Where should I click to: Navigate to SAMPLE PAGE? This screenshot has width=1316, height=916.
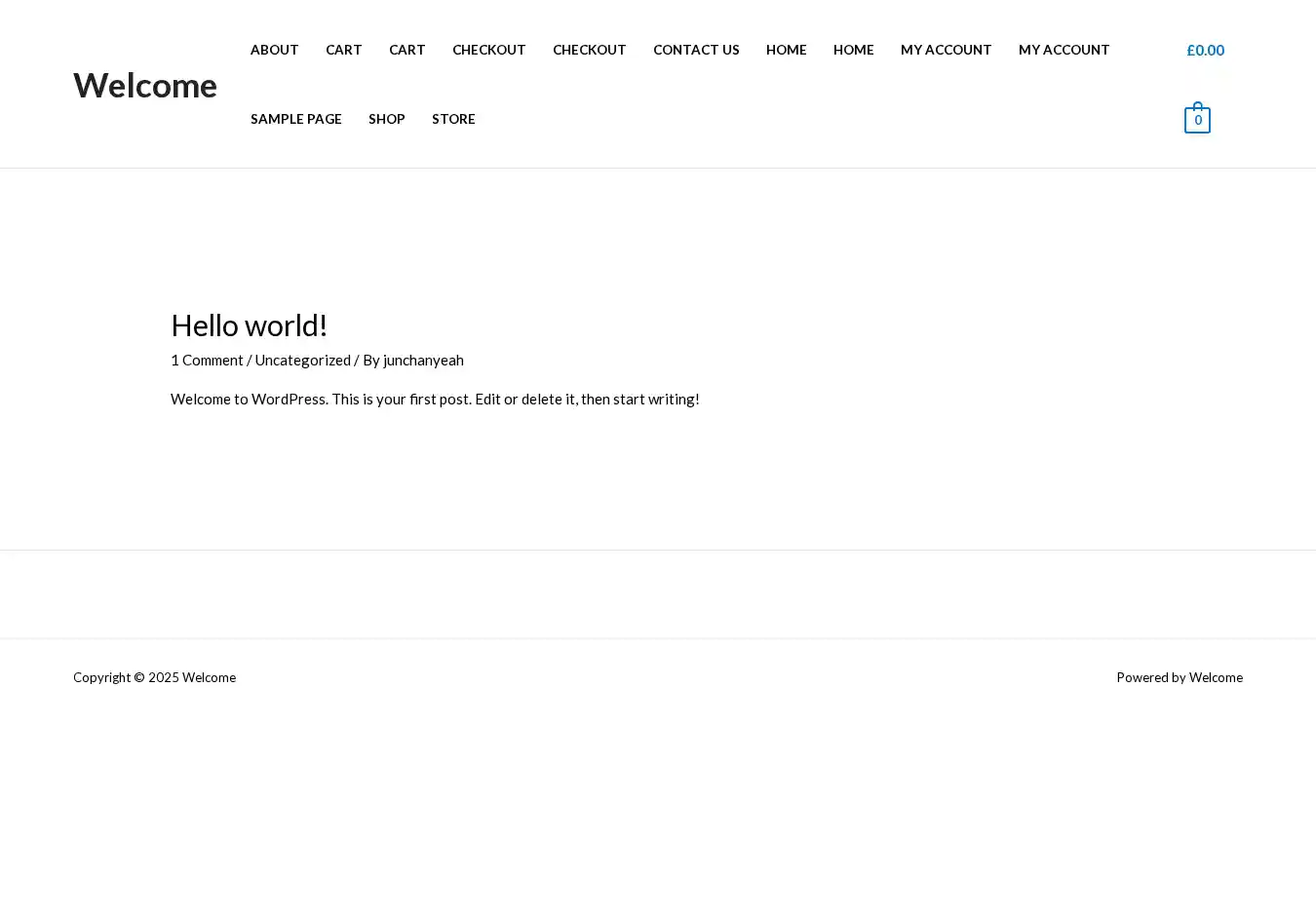coord(295,119)
